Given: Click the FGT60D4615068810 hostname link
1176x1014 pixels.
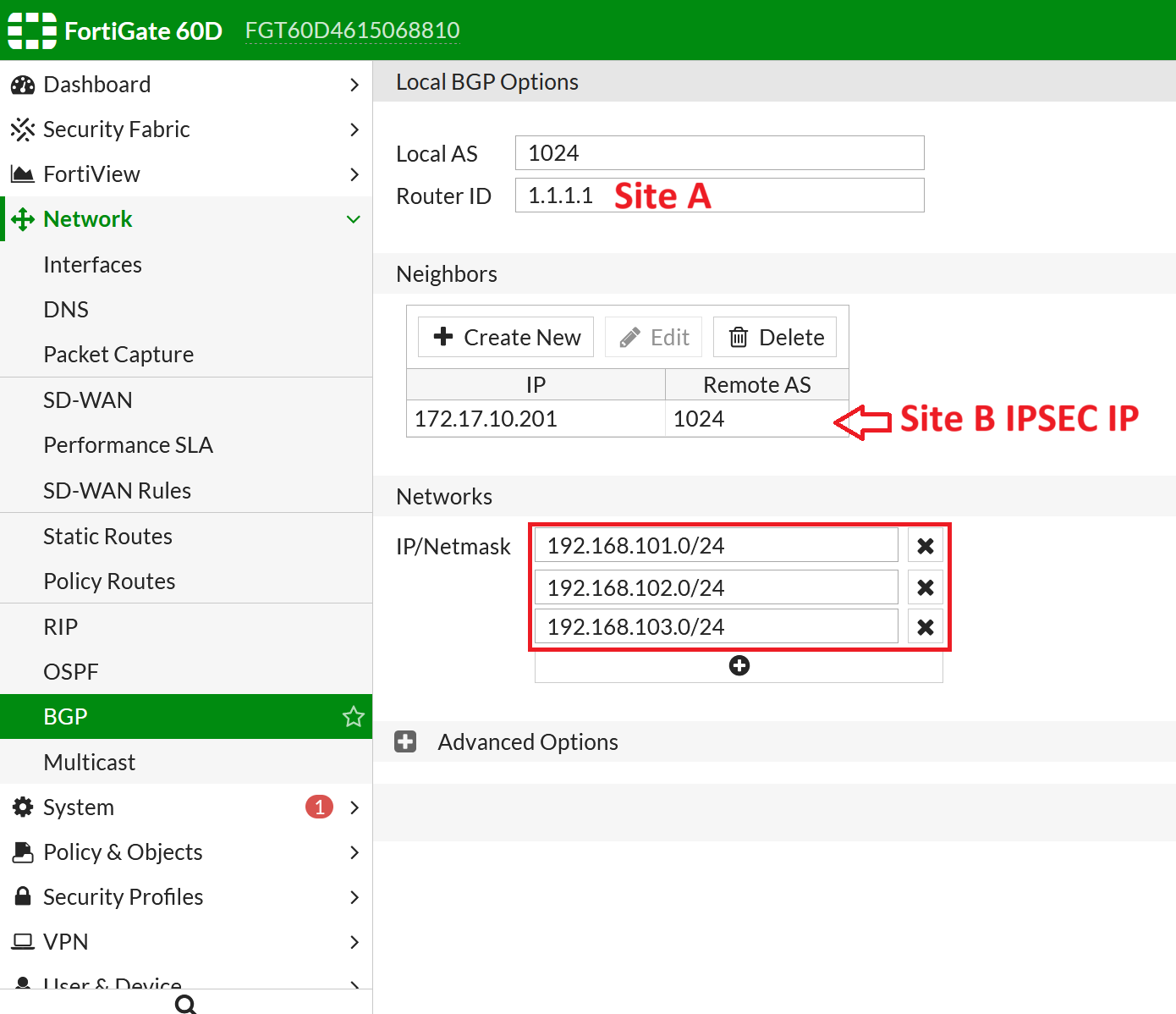Looking at the screenshot, I should pyautogui.click(x=353, y=30).
